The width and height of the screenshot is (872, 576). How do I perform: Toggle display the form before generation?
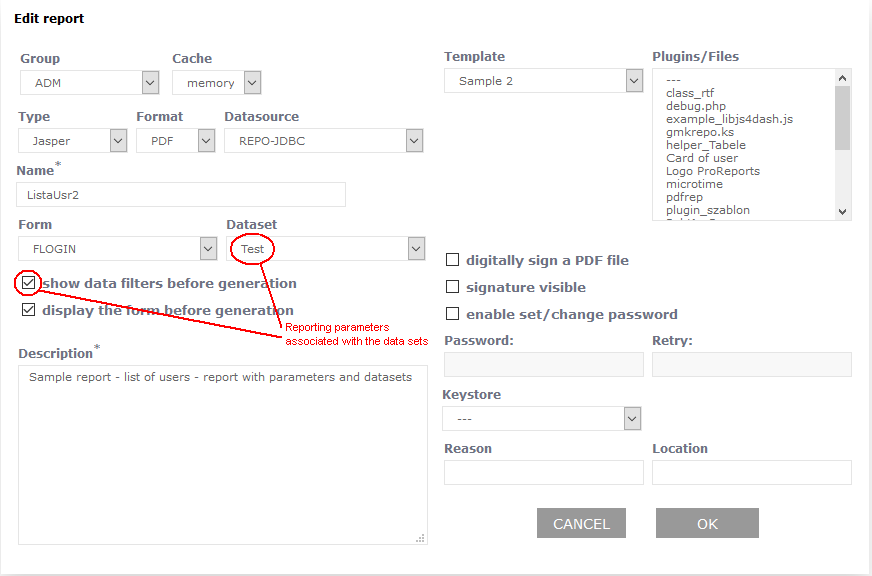[29, 310]
